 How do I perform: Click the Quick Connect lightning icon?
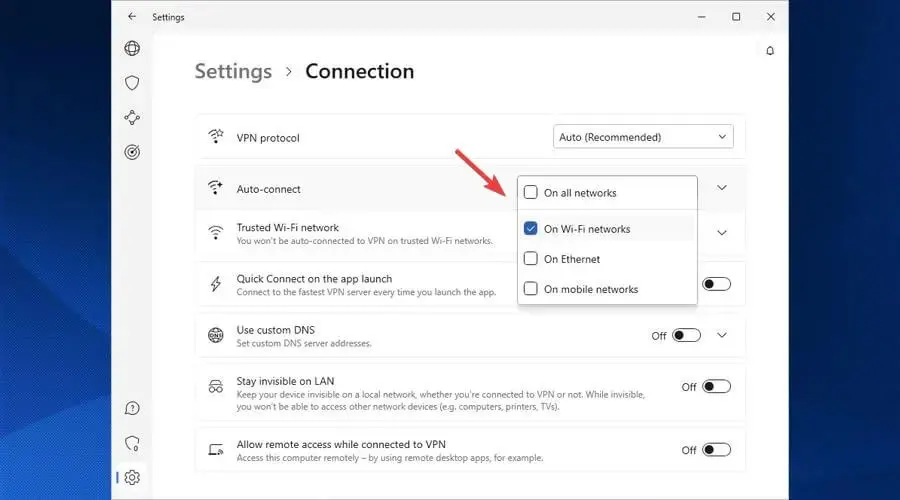[216, 284]
